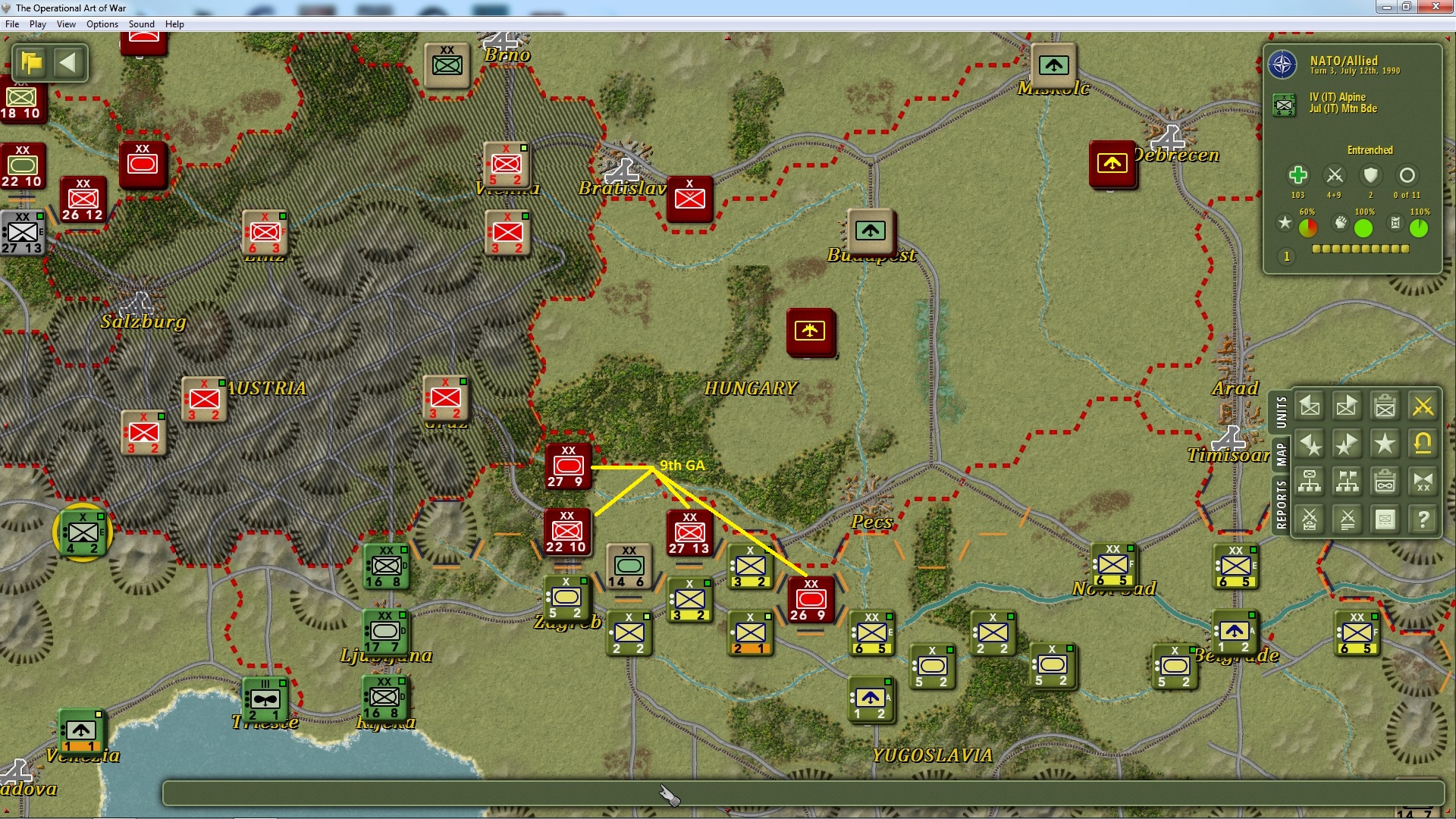Click the 100% readiness pie gauge

coord(1363,227)
